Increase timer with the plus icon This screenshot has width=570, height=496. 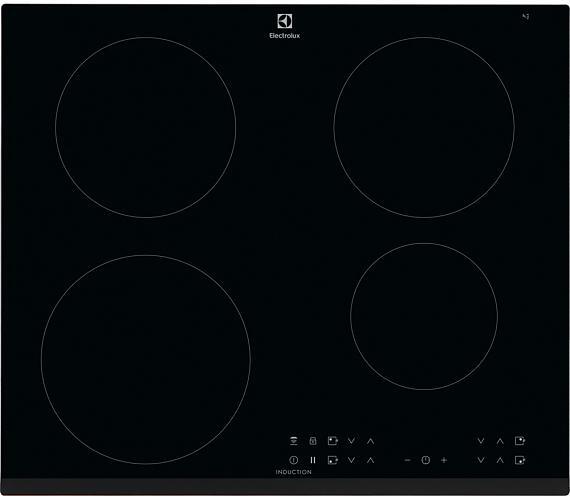444,460
